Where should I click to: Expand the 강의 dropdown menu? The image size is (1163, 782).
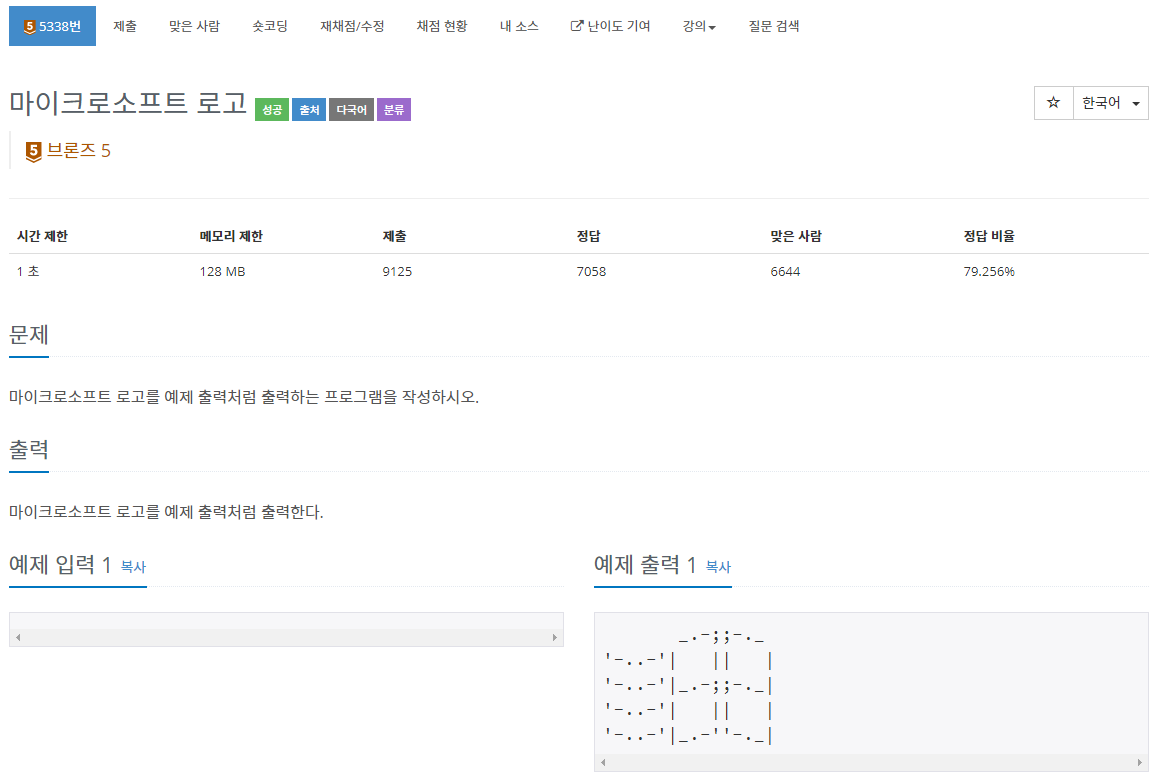click(699, 26)
